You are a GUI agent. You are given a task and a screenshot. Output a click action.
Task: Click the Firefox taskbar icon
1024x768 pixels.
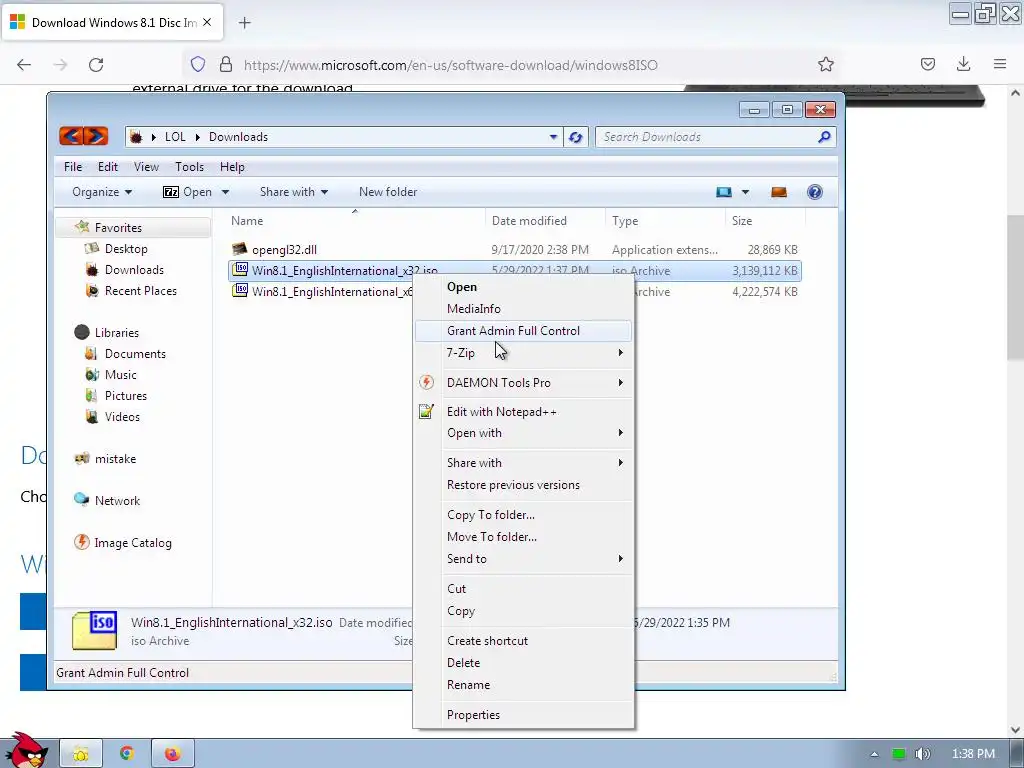point(172,754)
